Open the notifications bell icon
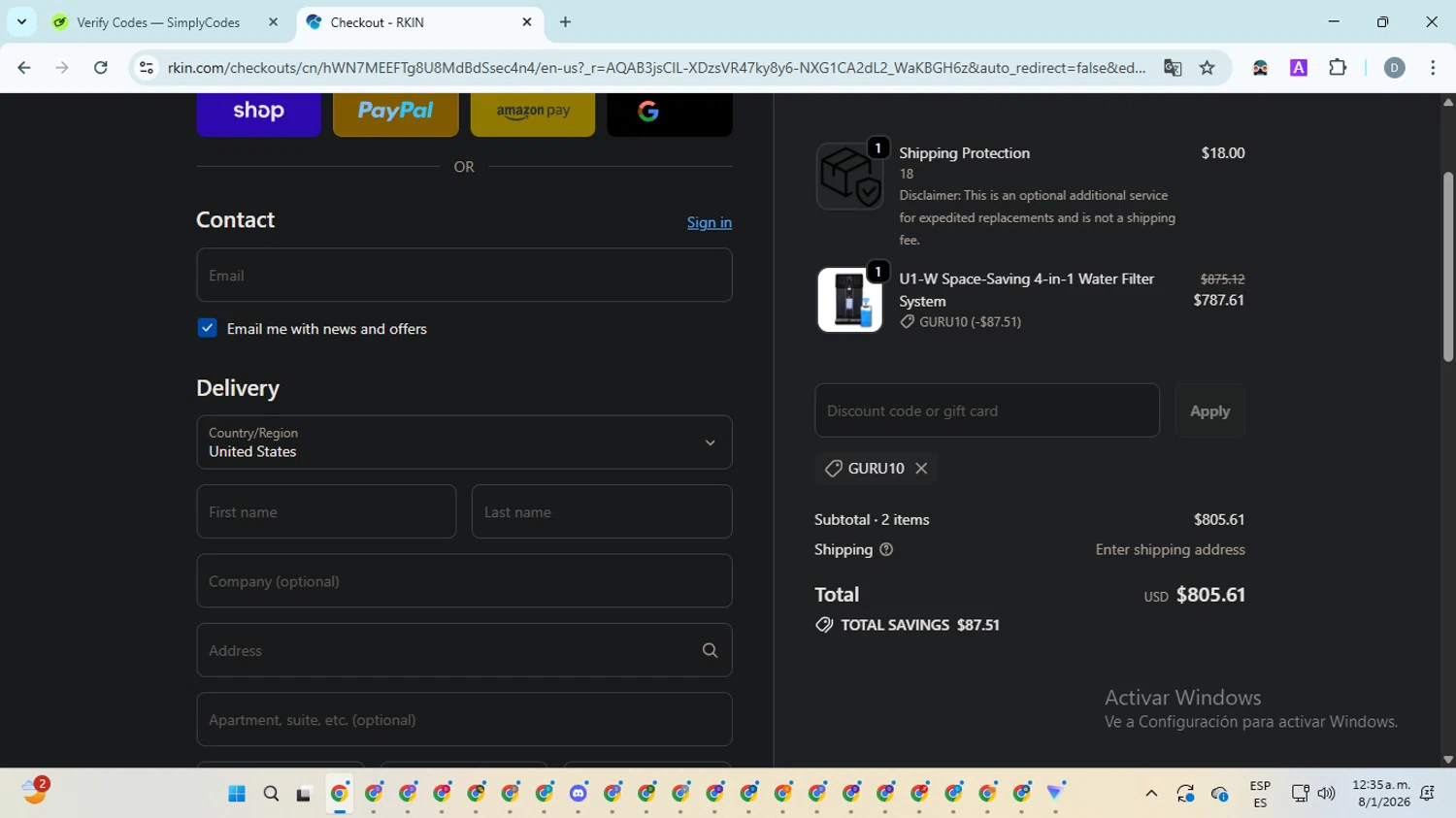Viewport: 1456px width, 818px height. [x=1428, y=794]
